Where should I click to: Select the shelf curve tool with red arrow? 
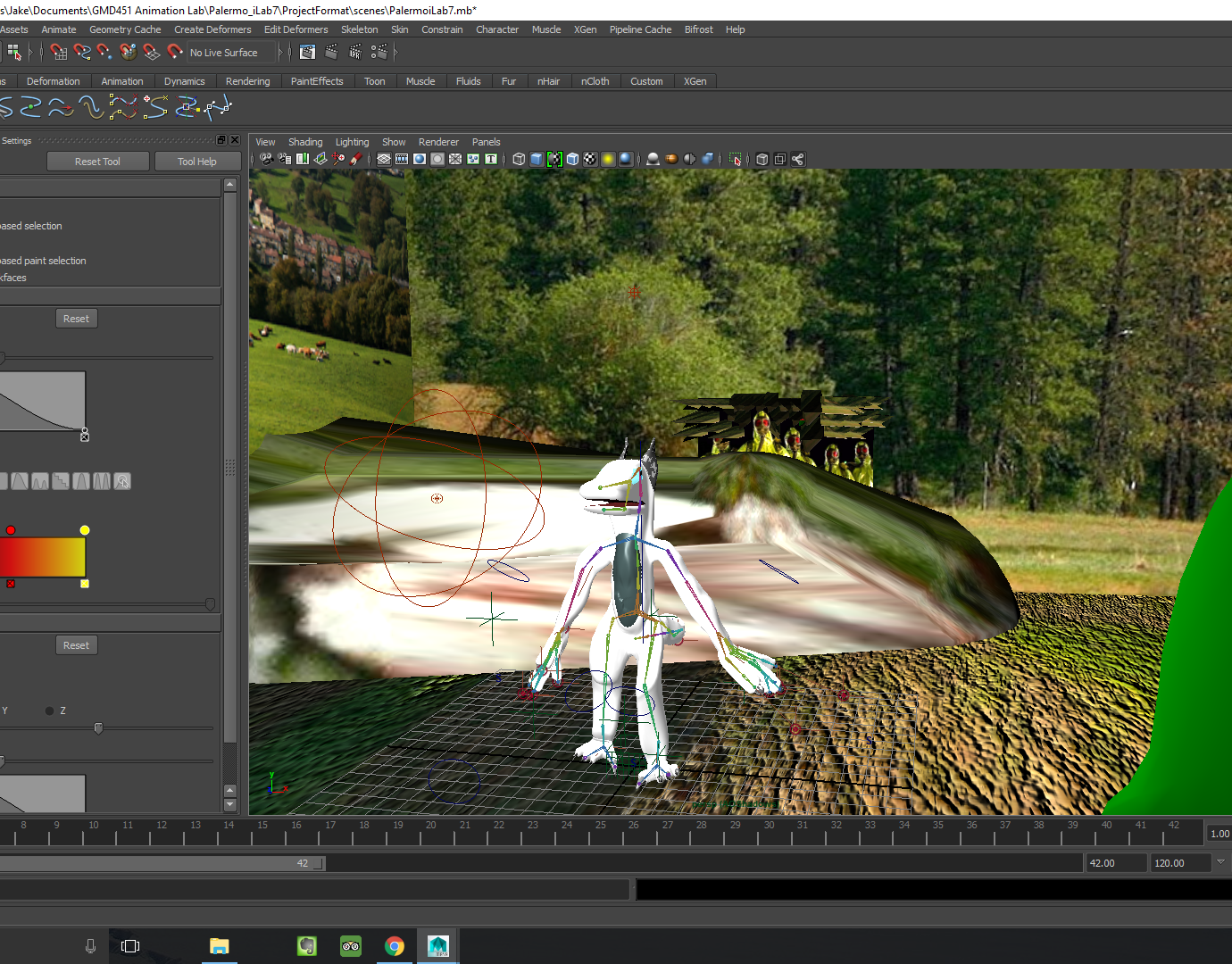[62, 108]
